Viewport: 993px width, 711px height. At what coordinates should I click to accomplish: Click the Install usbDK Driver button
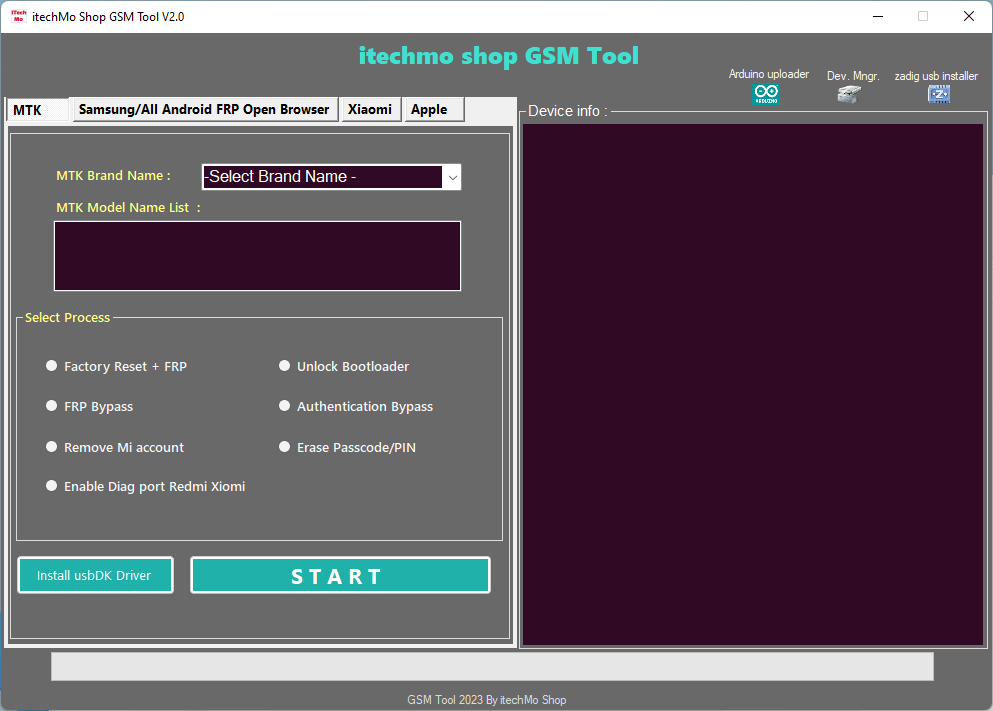click(x=95, y=574)
